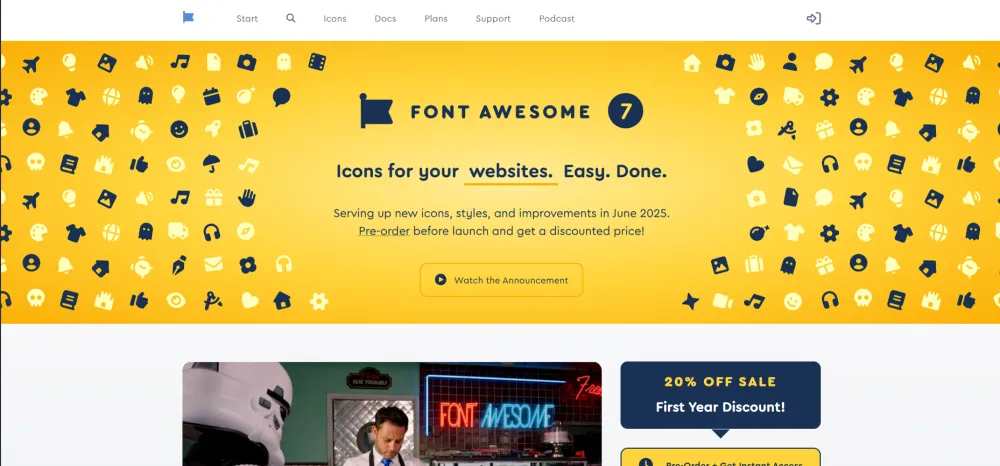Image resolution: width=1000 pixels, height=466 pixels.
Task: Click the navy heart icon in right pattern
Action: (755, 164)
